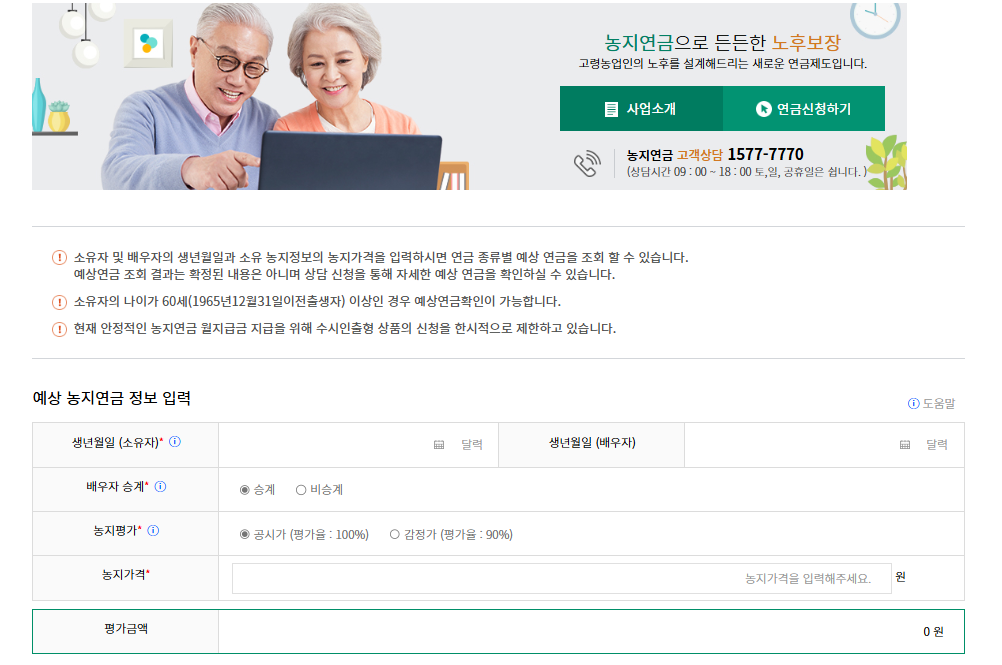Click the 평가금액 row label
The height and width of the screenshot is (665, 1002).
[126, 629]
